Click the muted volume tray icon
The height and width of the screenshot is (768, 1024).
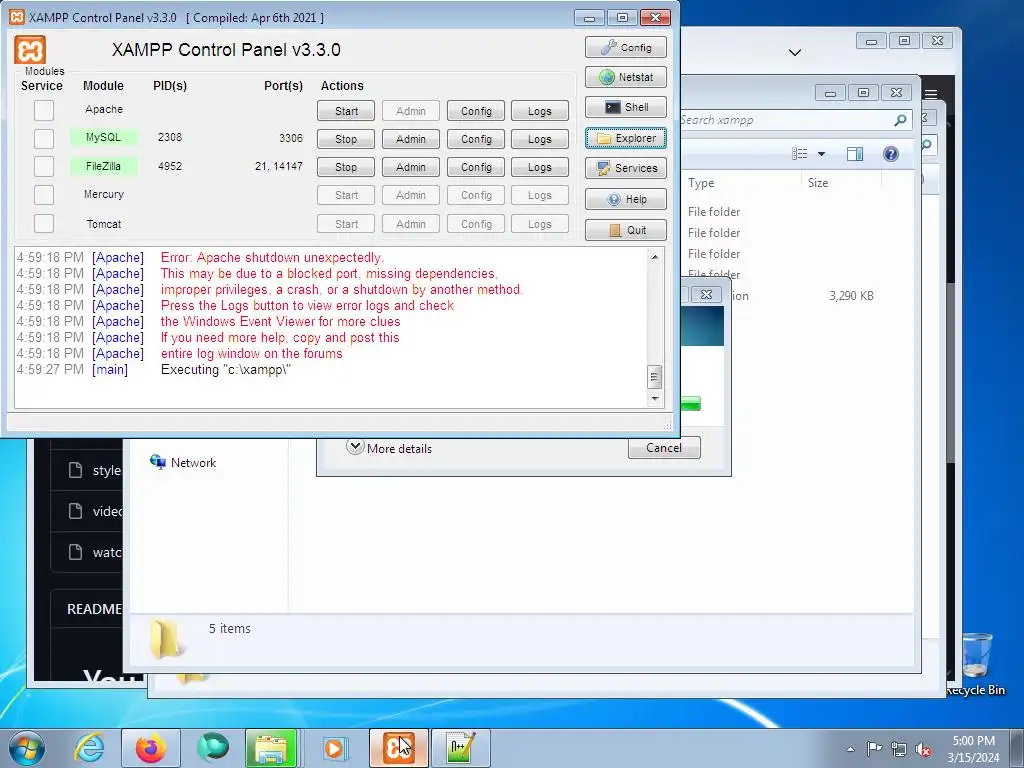pyautogui.click(x=923, y=749)
